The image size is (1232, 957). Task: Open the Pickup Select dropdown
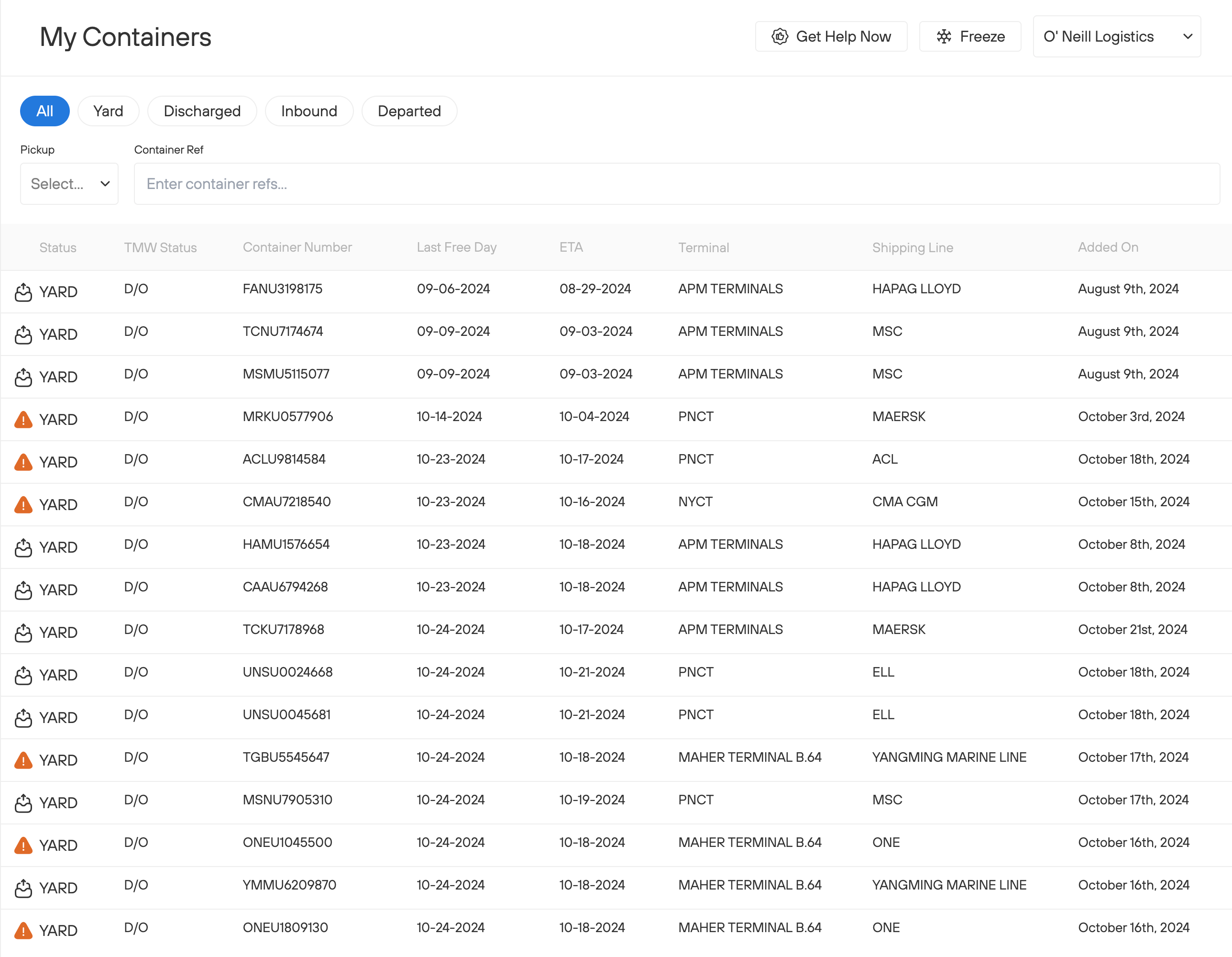point(69,183)
